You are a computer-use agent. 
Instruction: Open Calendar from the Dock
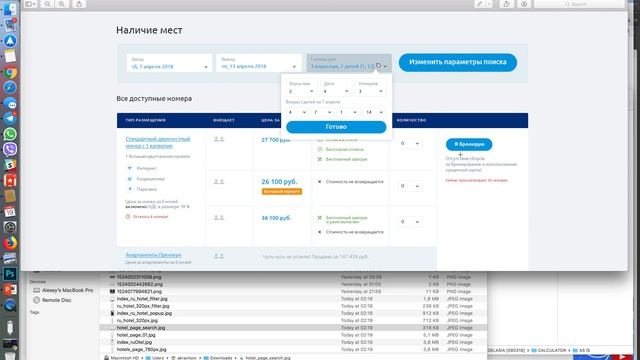10,211
